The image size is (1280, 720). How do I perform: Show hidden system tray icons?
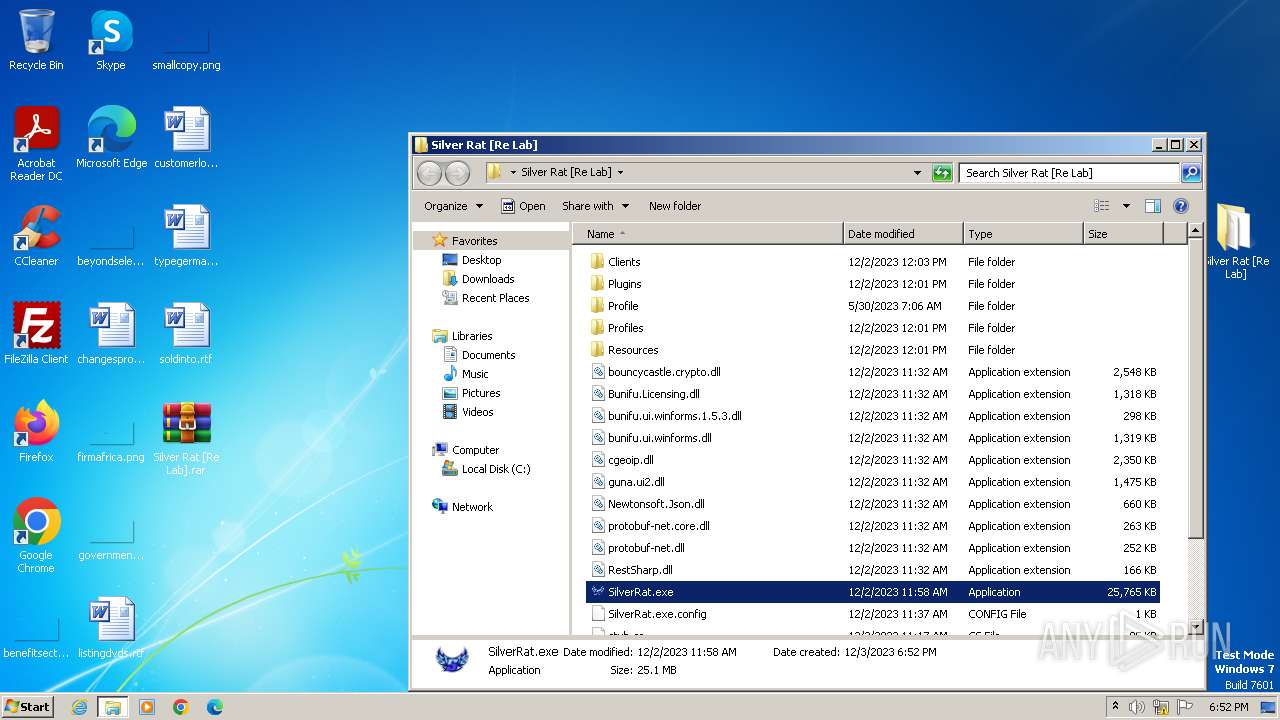1115,707
